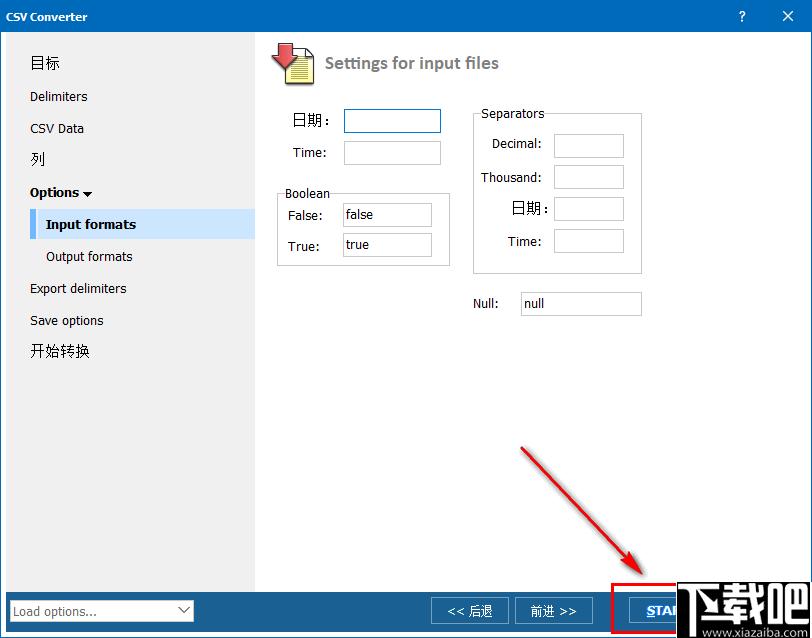Open Export delimiters page
This screenshot has height=638, width=812.
pyautogui.click(x=78, y=288)
